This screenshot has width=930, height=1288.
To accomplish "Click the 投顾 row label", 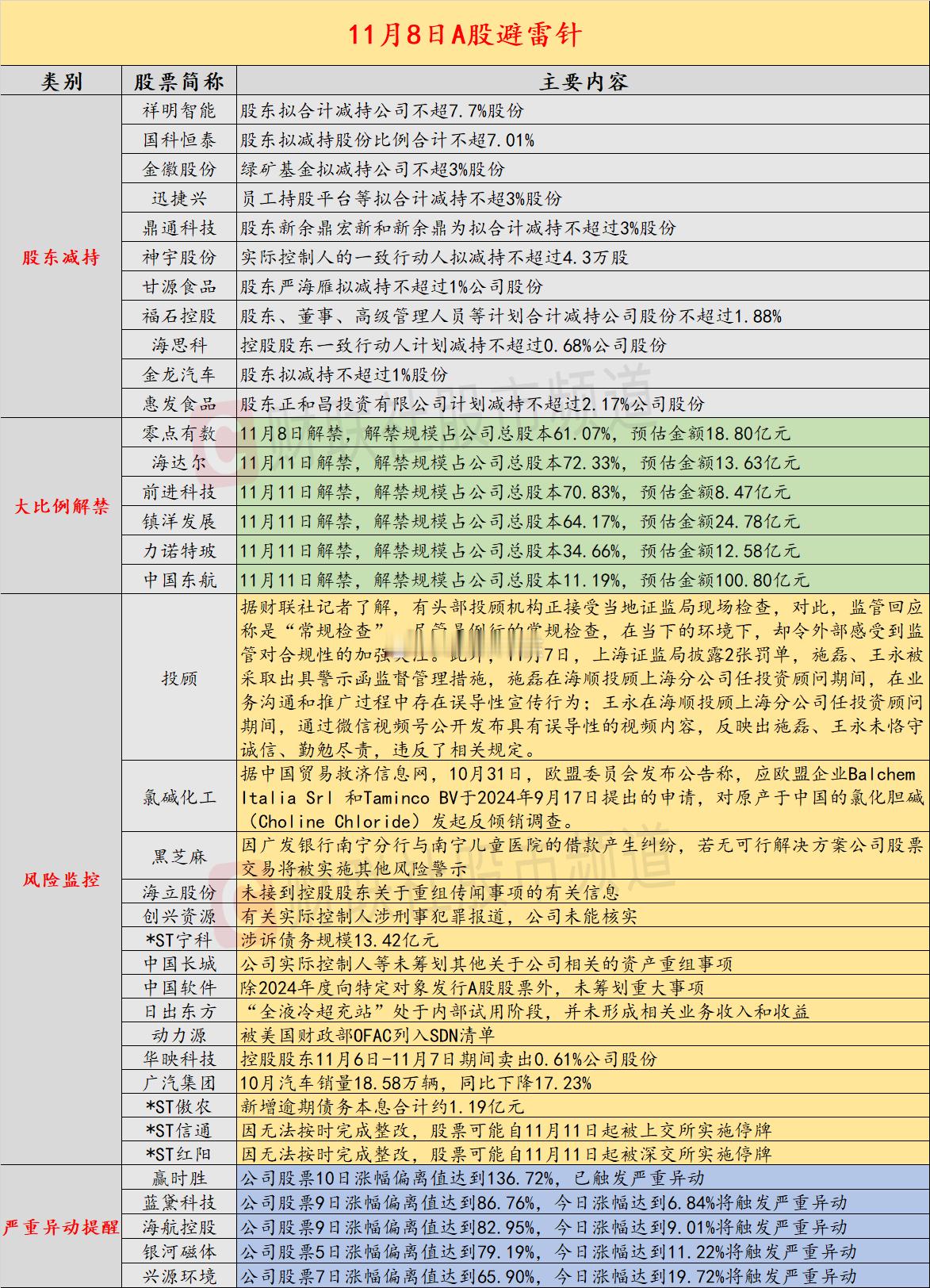I will tap(179, 678).
